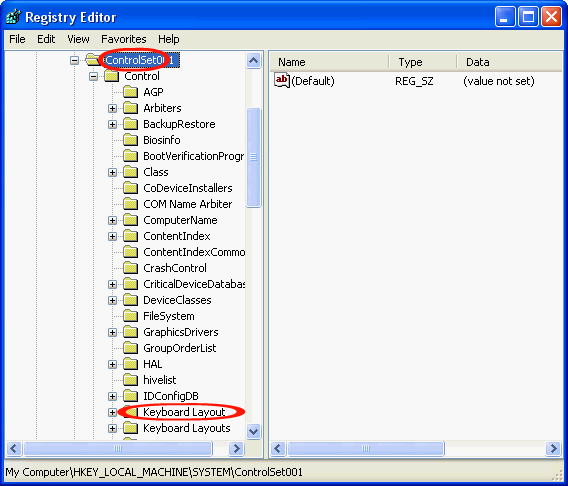Screen dimensions: 568x486
Task: Open the Edit menu
Action: click(x=46, y=39)
